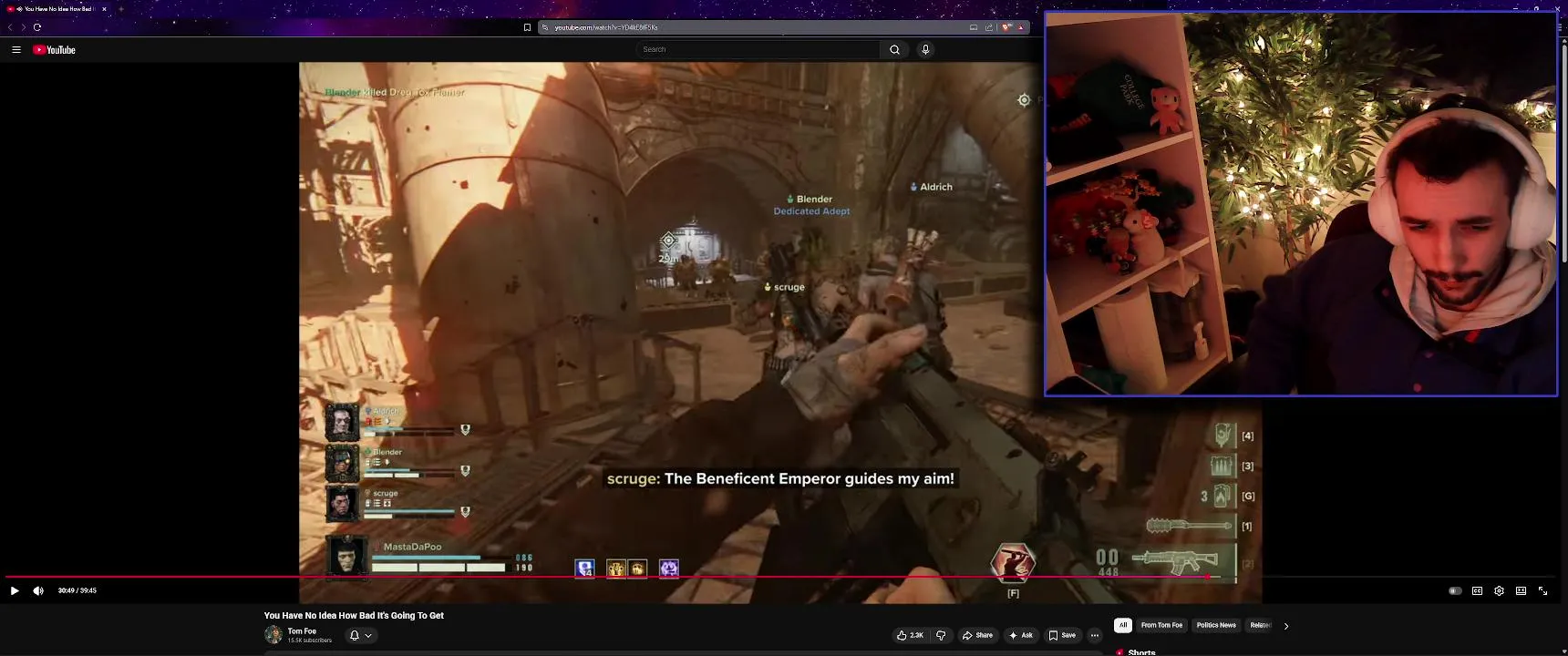This screenshot has width=1568, height=656.
Task: Select the You Have No Idea How Bad tab
Action: point(57,9)
